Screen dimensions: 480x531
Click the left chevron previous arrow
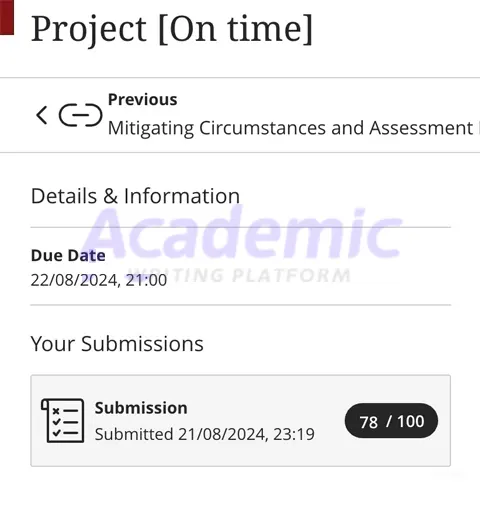coord(41,115)
